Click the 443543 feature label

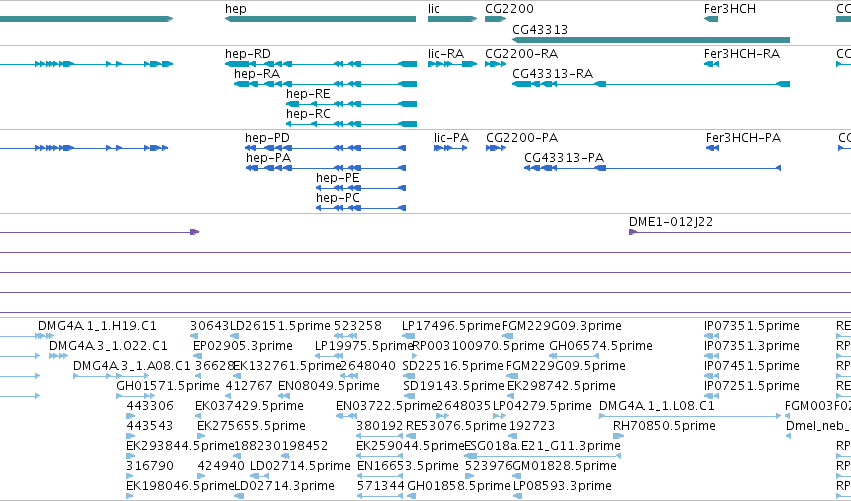150,426
